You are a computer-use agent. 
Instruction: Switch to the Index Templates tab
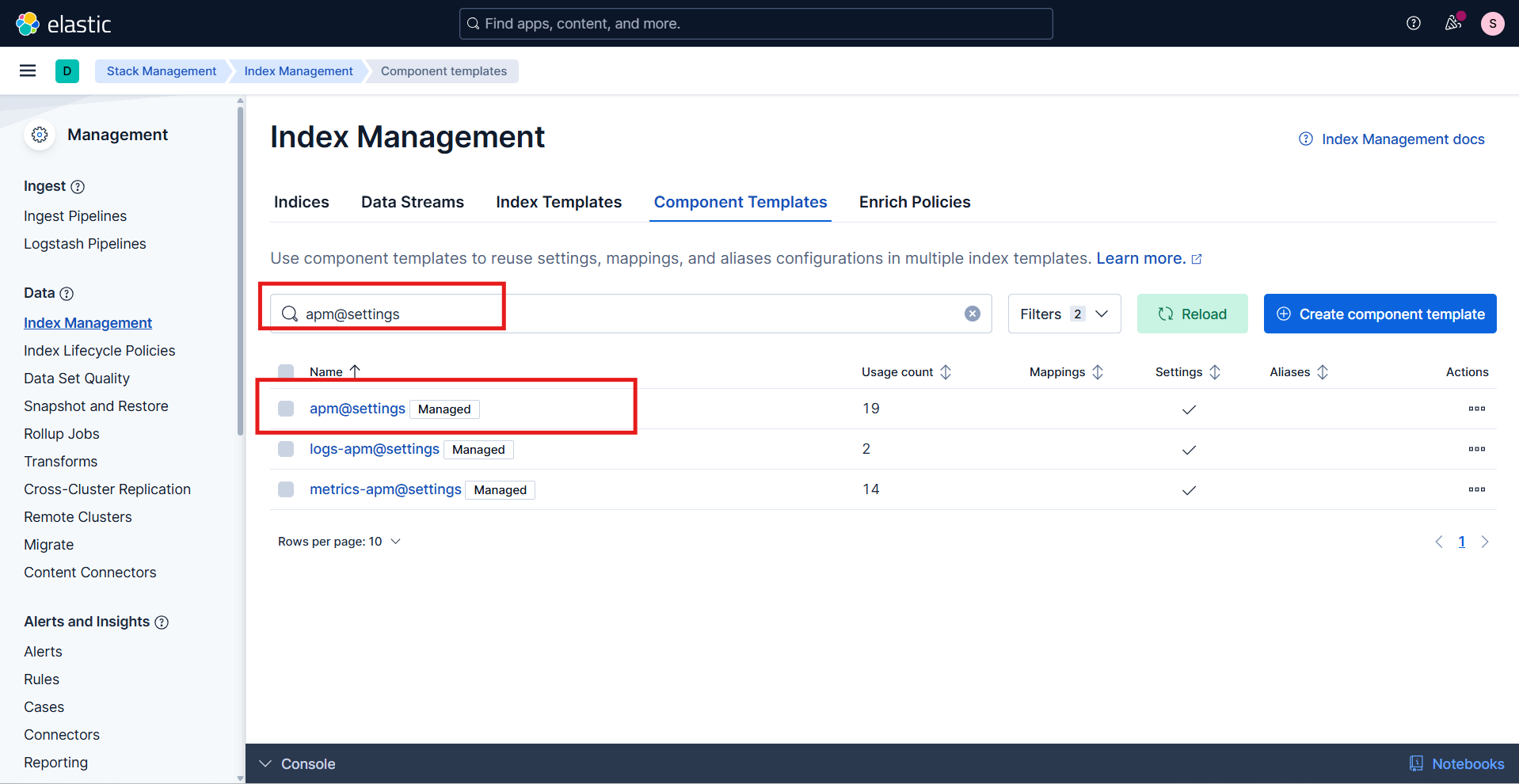[x=558, y=202]
